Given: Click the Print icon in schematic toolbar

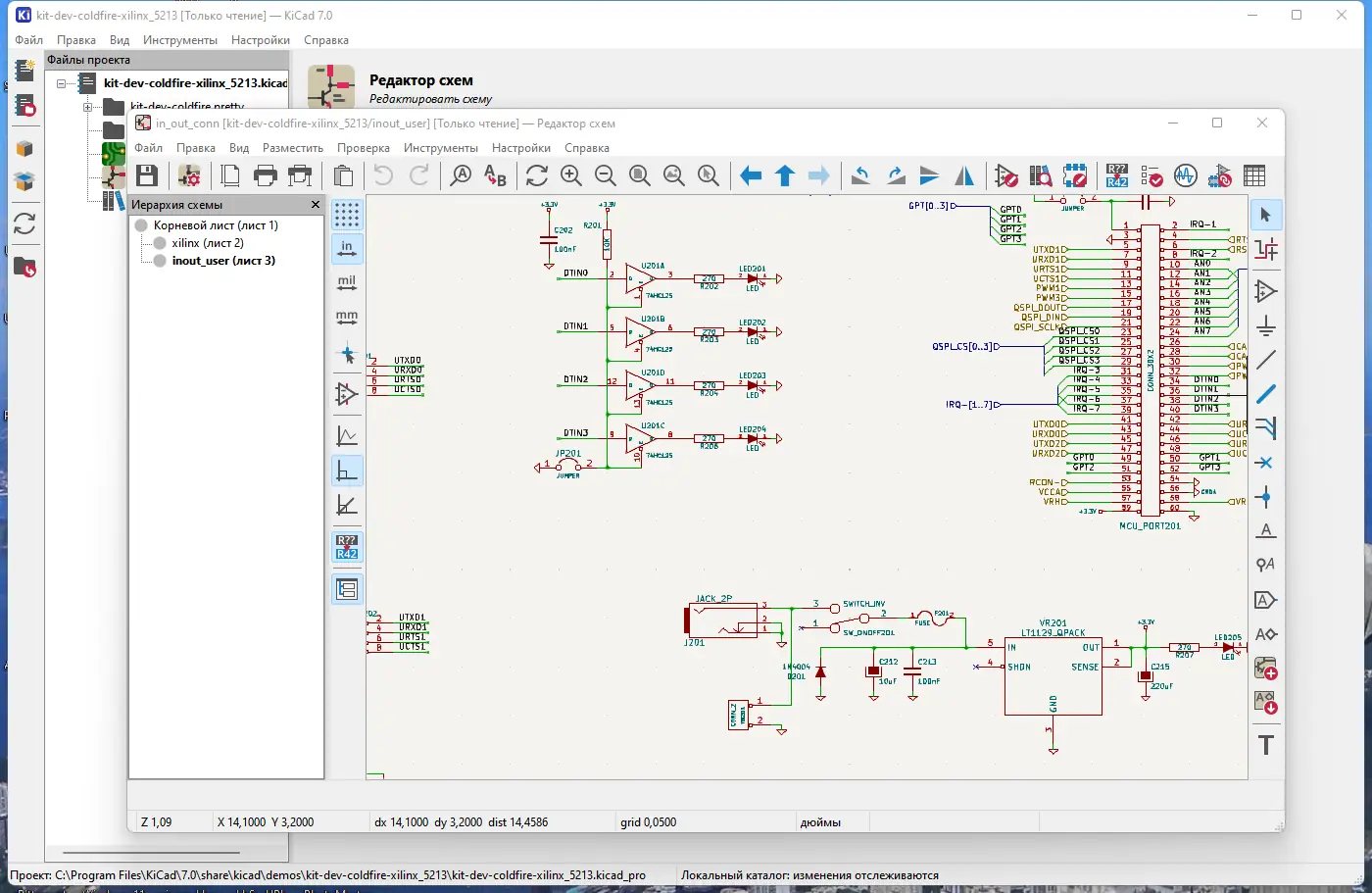Looking at the screenshot, I should pyautogui.click(x=265, y=176).
